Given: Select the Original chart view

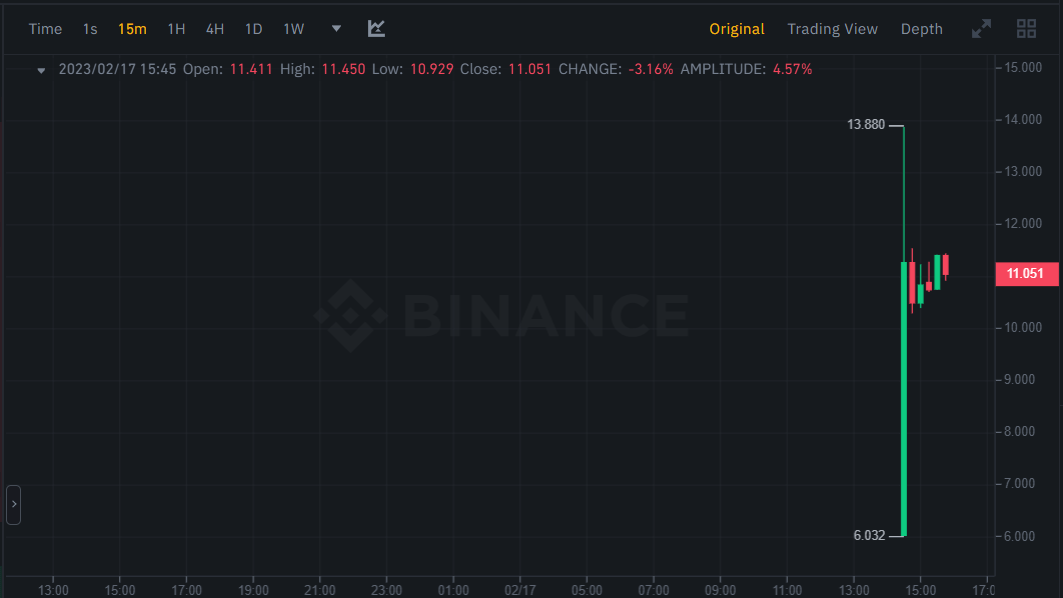Looking at the screenshot, I should click(x=737, y=29).
